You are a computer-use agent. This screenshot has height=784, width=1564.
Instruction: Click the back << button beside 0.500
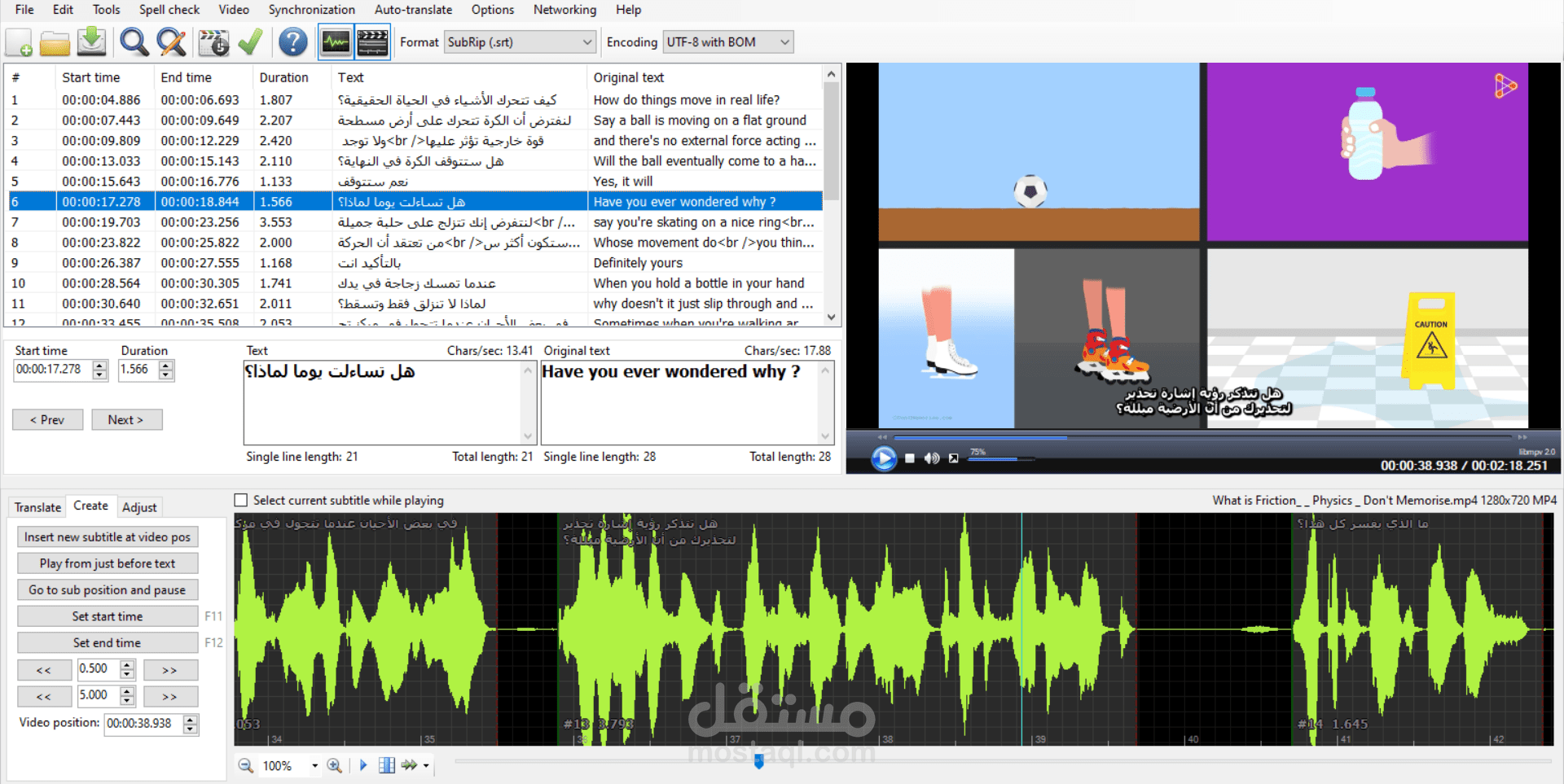pyautogui.click(x=44, y=670)
